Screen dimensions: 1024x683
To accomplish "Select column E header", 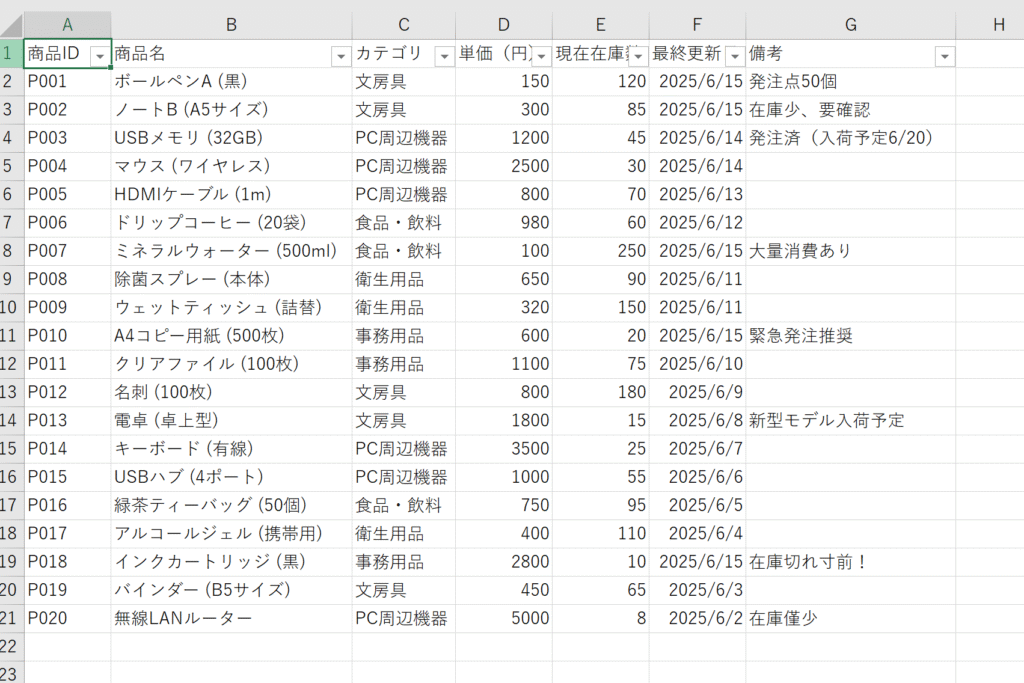I will coord(600,25).
